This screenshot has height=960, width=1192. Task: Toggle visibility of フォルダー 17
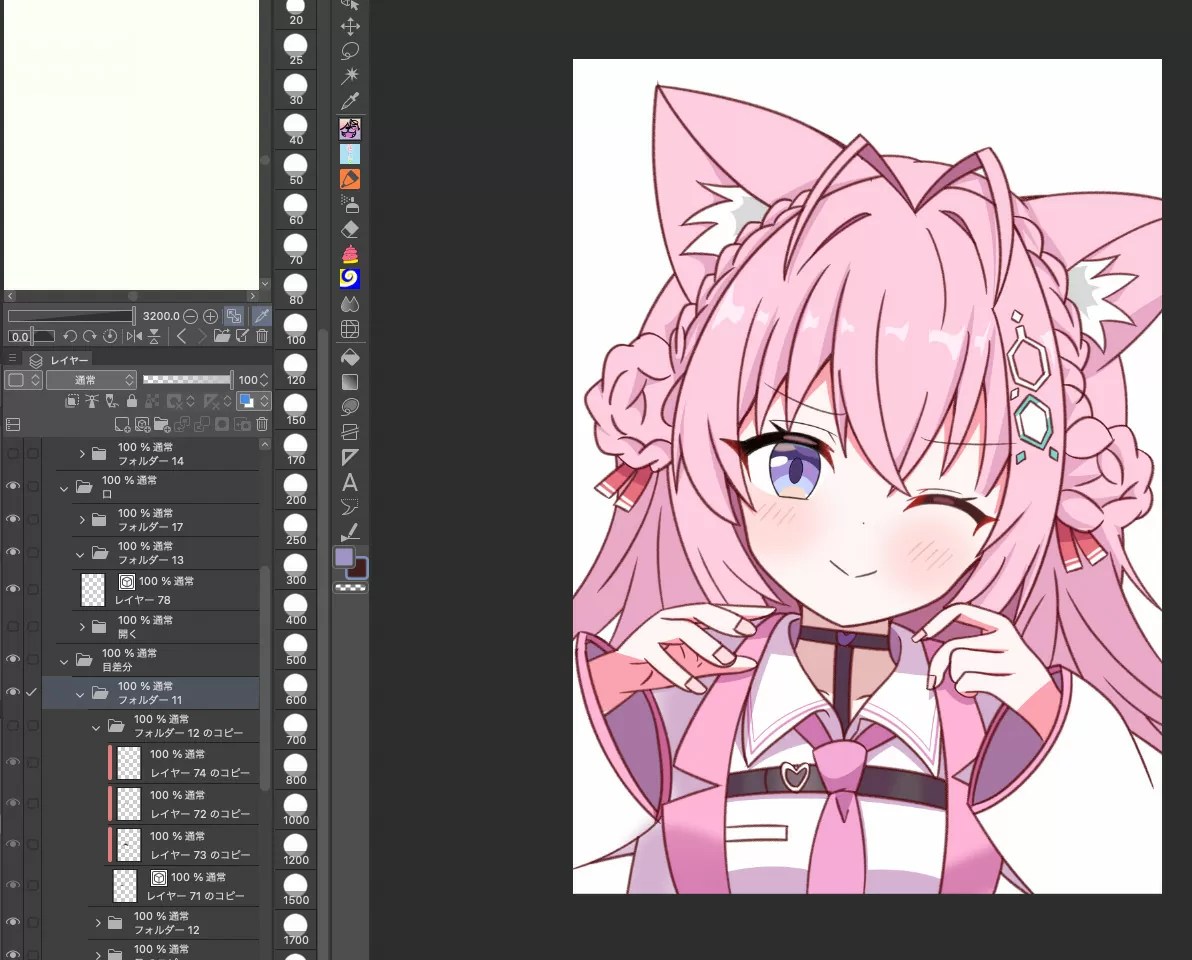click(13, 519)
